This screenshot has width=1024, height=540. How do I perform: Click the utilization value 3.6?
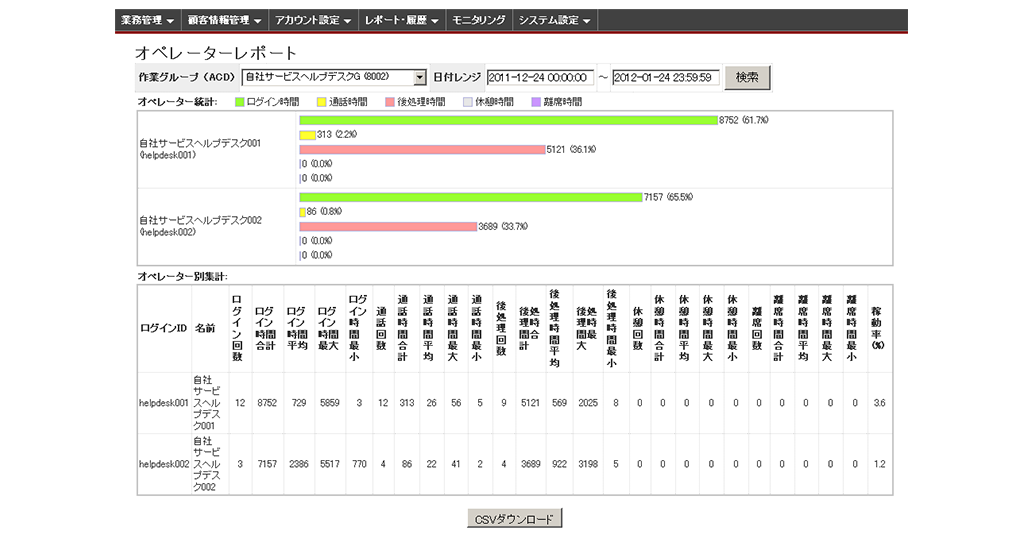880,404
